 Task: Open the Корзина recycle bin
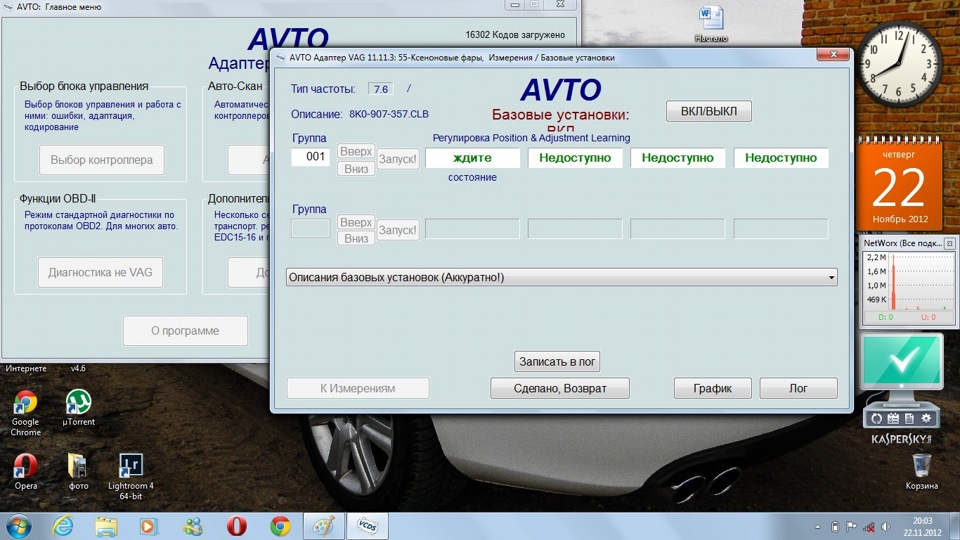(921, 471)
